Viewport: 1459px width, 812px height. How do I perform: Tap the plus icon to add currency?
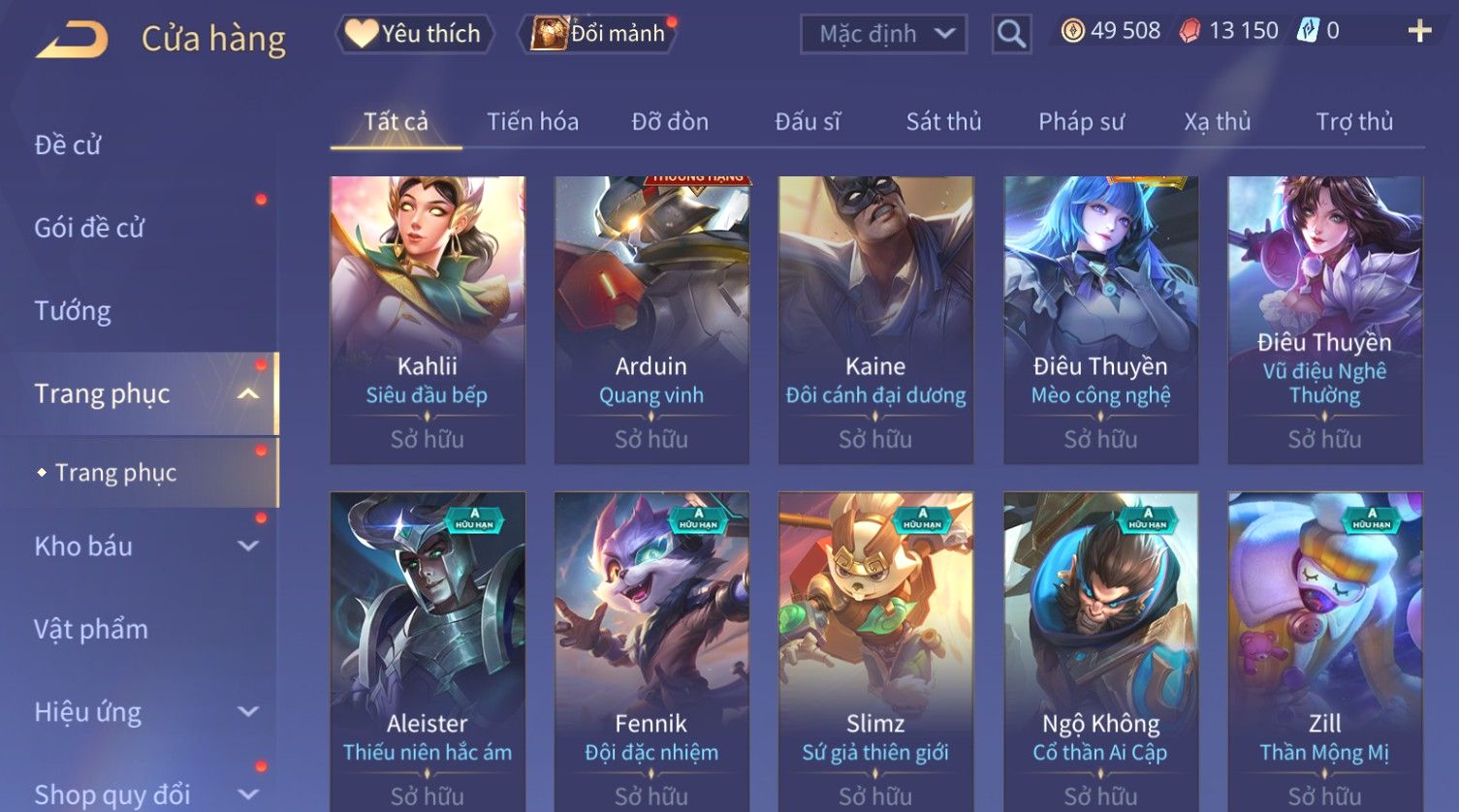[x=1419, y=32]
